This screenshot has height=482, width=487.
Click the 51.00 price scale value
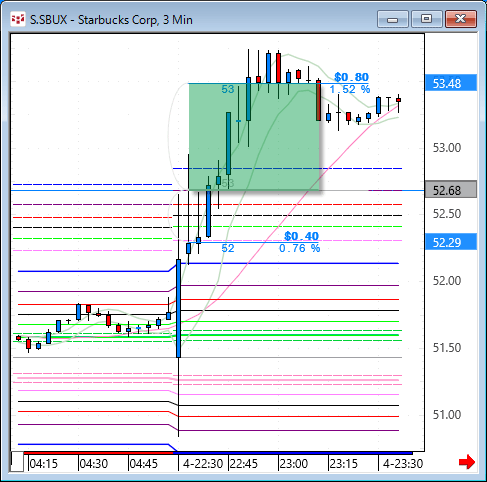click(x=447, y=415)
